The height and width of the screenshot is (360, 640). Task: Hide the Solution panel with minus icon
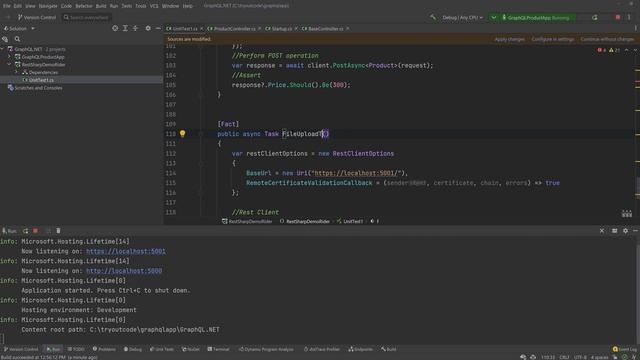(x=158, y=28)
